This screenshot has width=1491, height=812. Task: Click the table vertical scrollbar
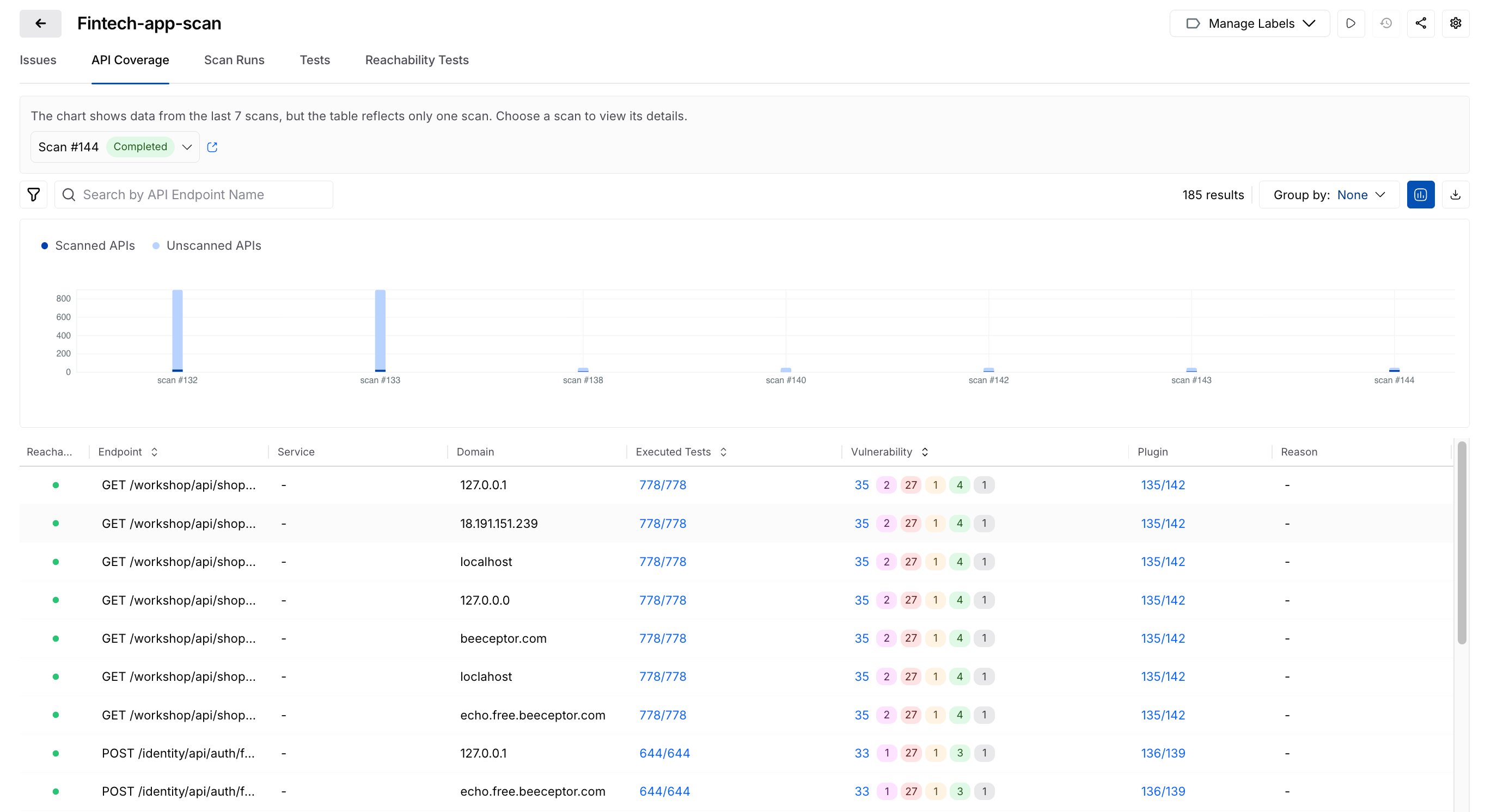[x=1462, y=543]
